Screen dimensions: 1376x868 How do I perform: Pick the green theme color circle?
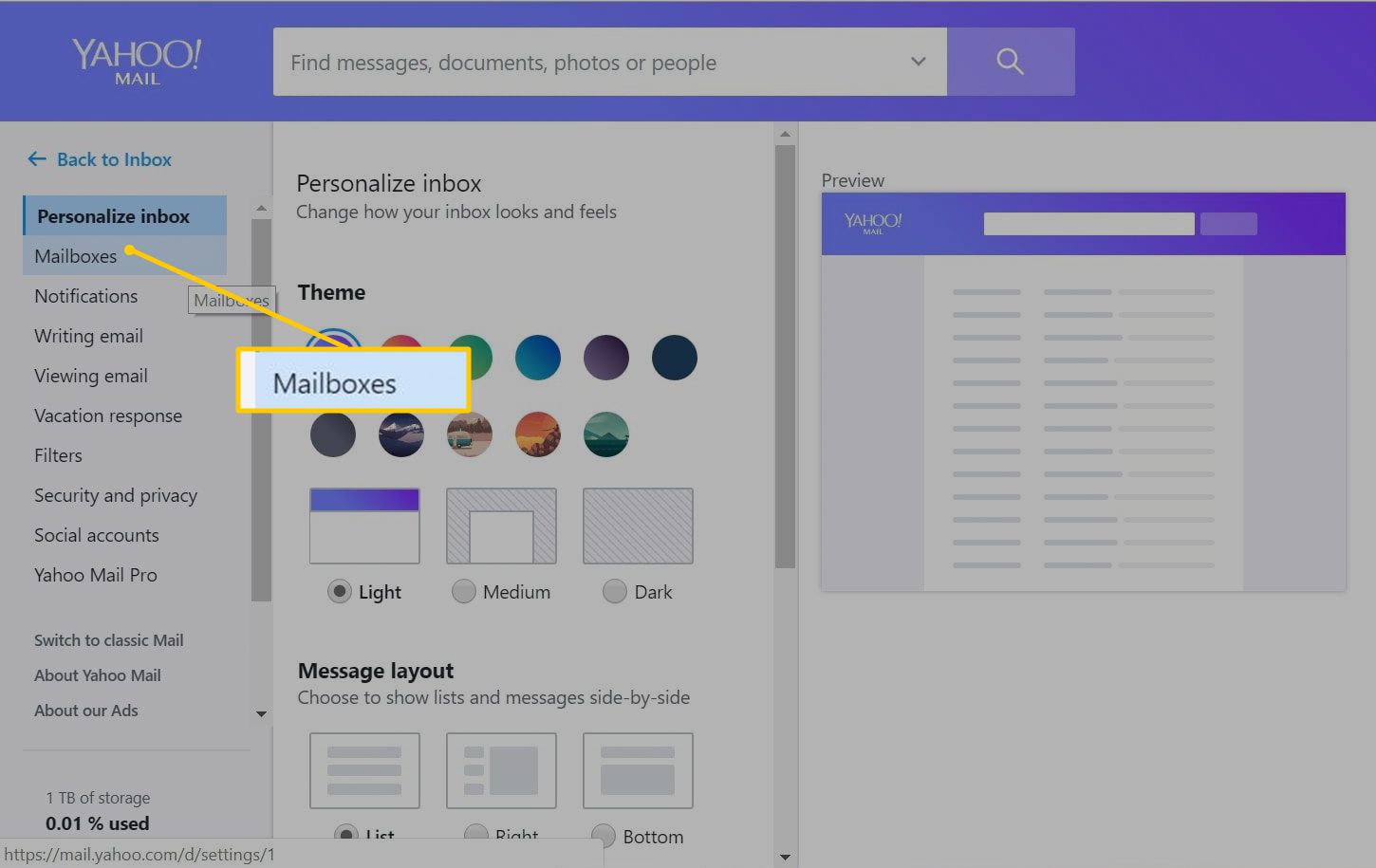(x=479, y=358)
